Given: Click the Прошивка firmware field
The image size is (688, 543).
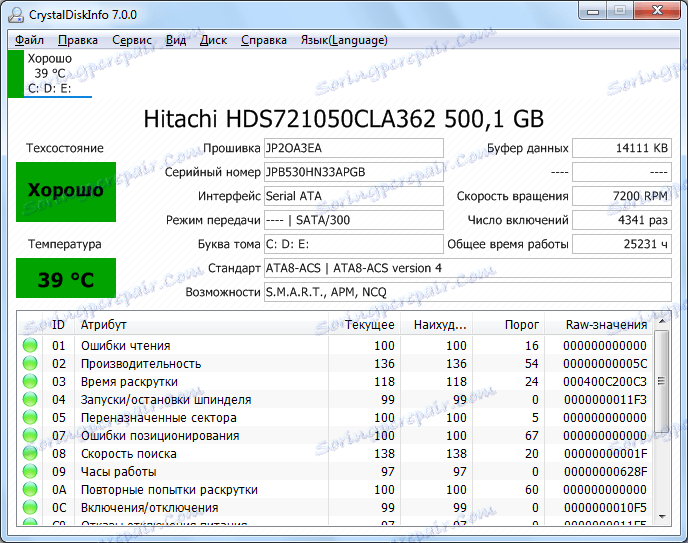Looking at the screenshot, I should pos(353,148).
